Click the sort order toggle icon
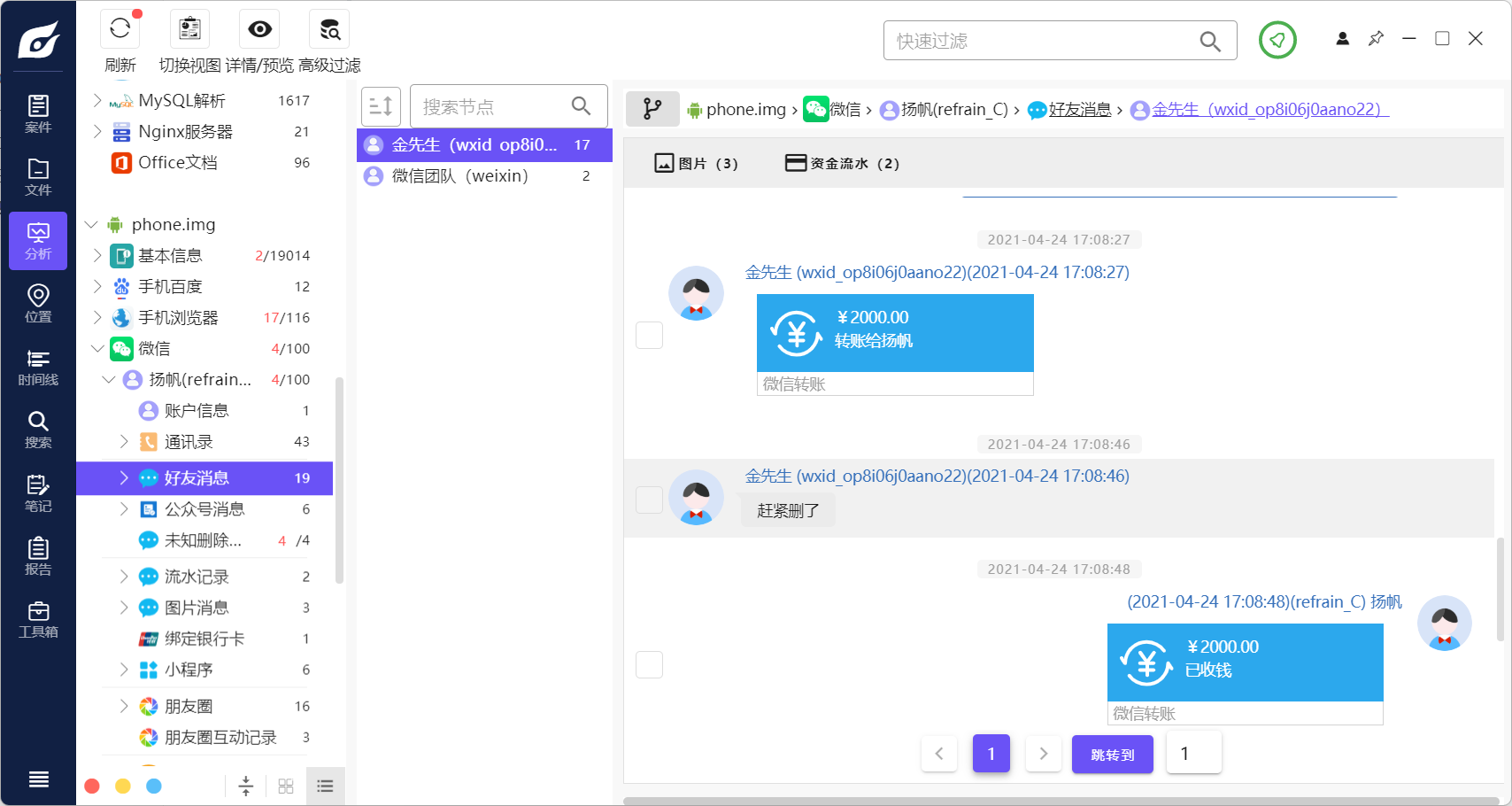1512x806 pixels. click(382, 106)
